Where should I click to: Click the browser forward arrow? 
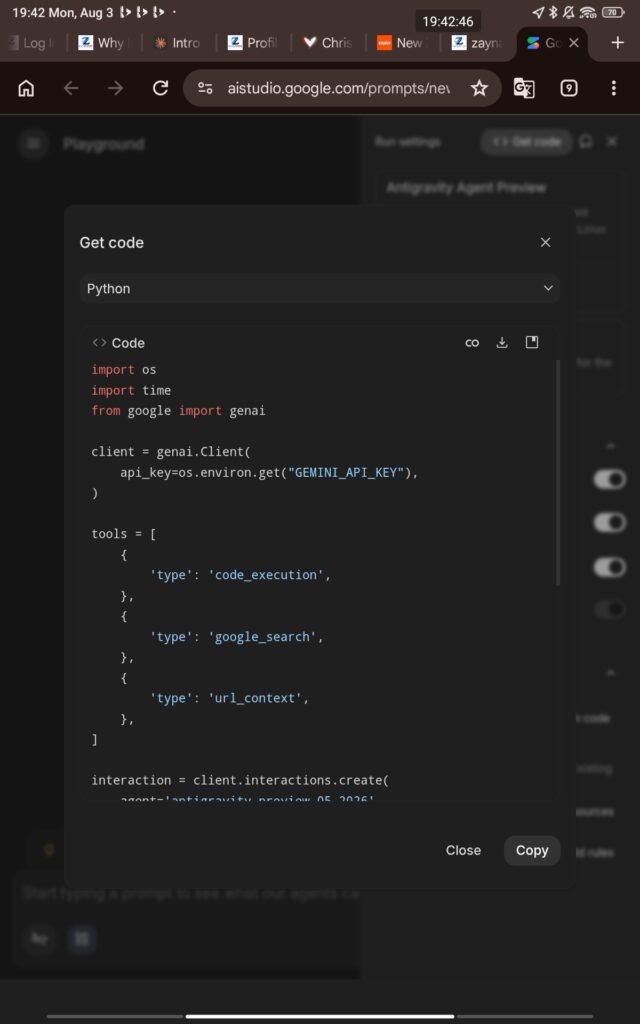(x=116, y=88)
